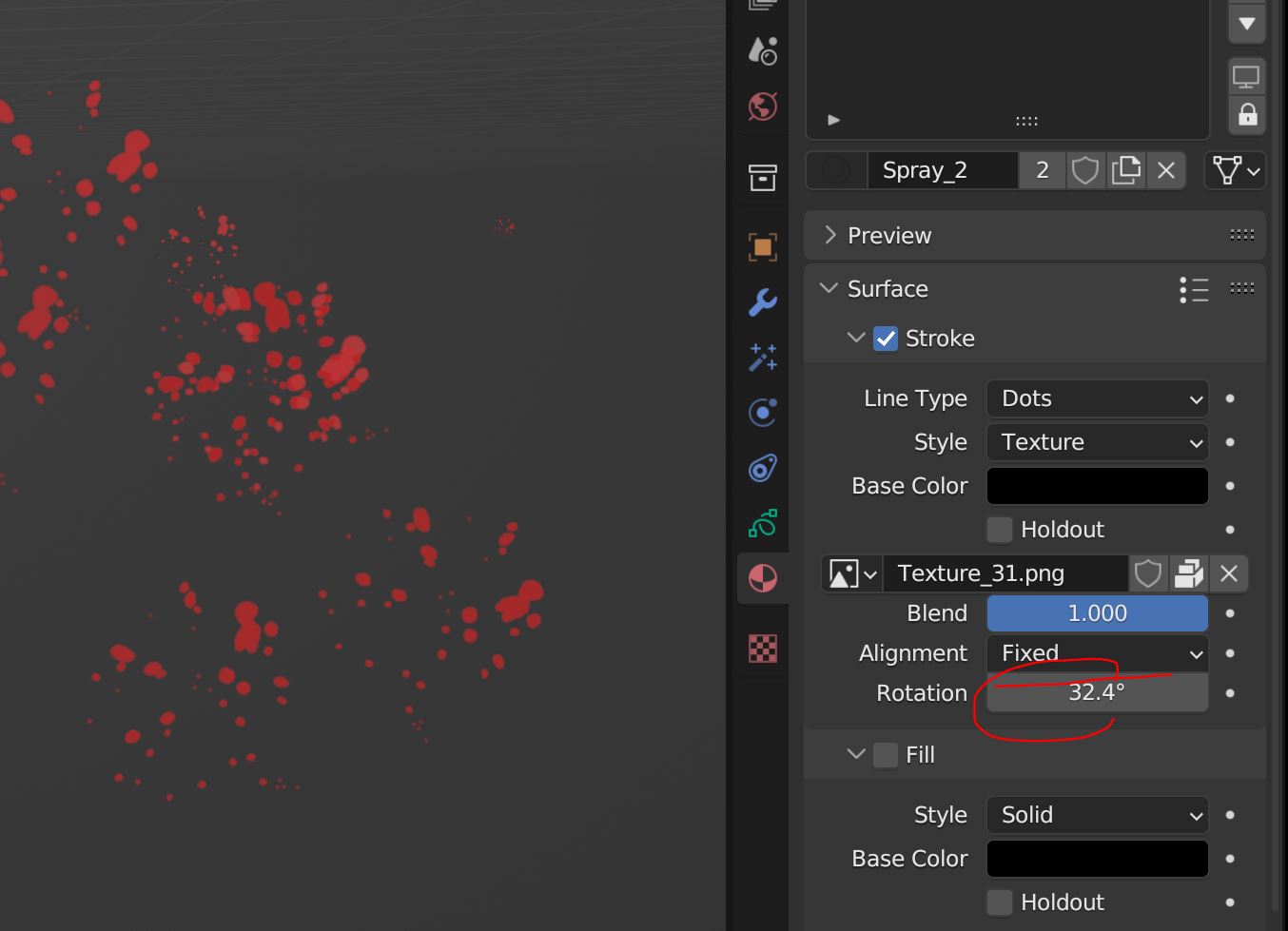Open the Physics properties tab

[x=762, y=413]
